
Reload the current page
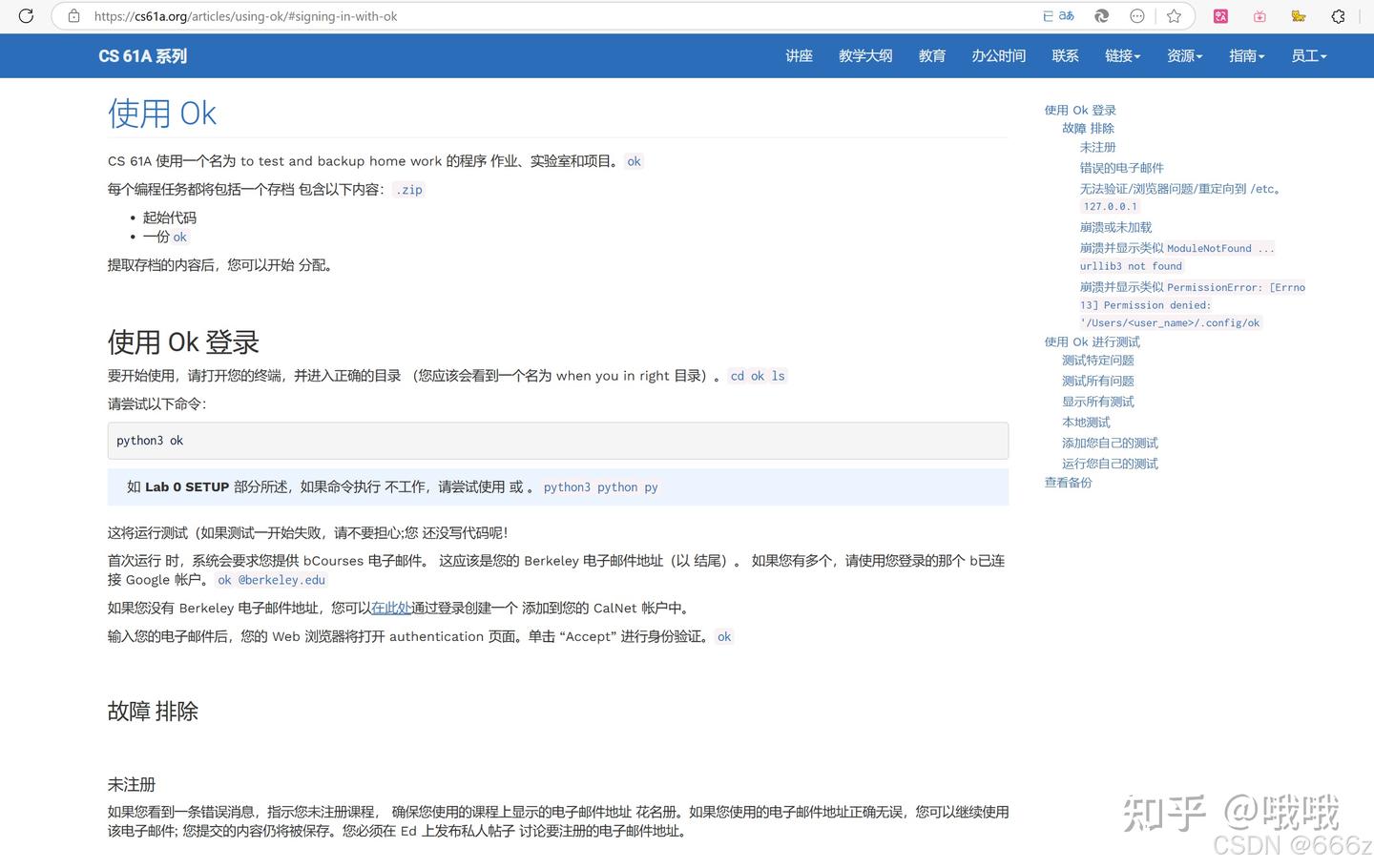[26, 16]
